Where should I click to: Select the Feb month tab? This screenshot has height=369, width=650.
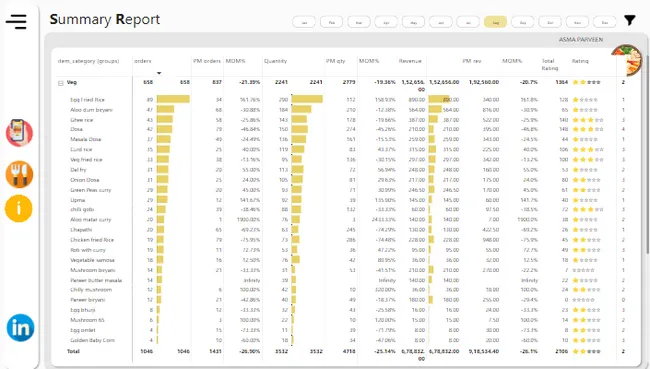[332, 22]
